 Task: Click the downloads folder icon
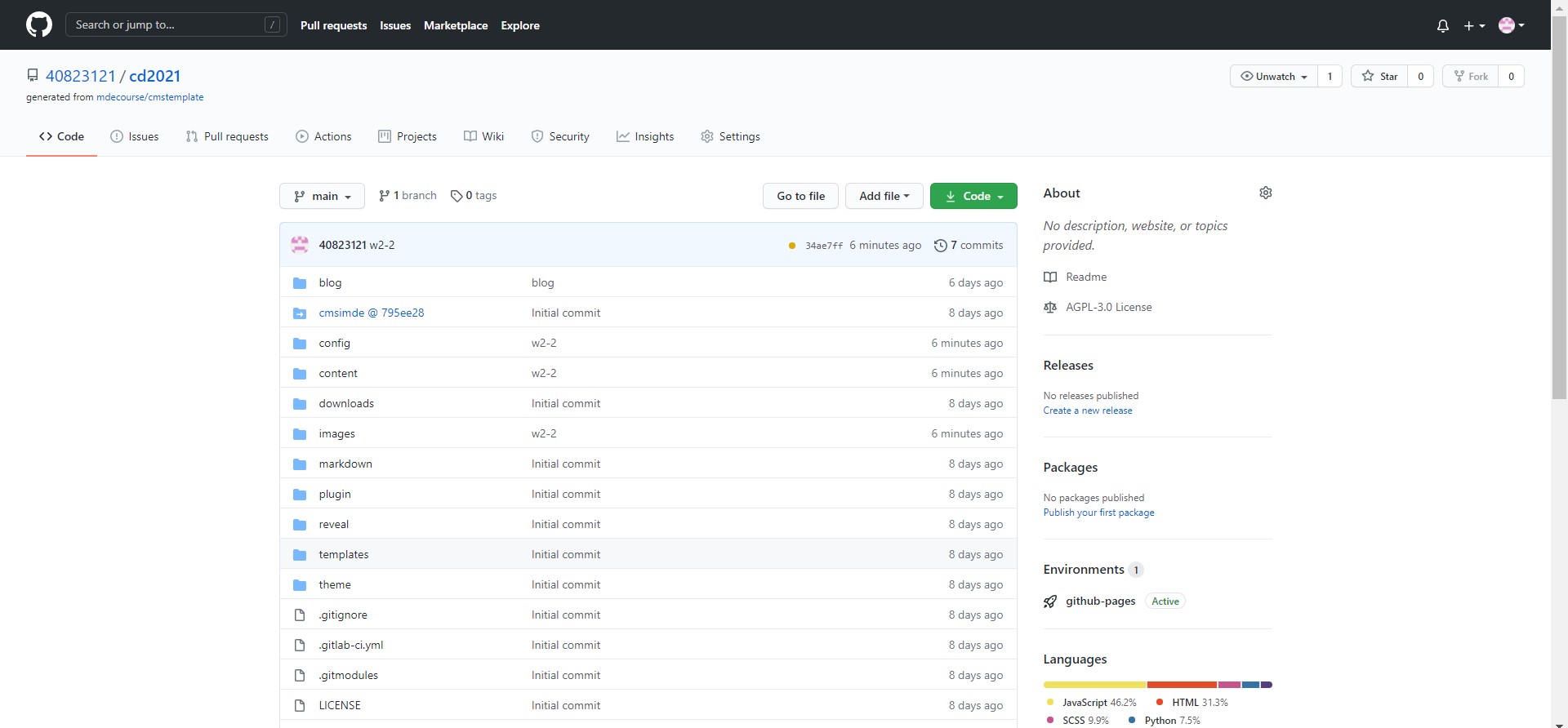click(x=300, y=403)
